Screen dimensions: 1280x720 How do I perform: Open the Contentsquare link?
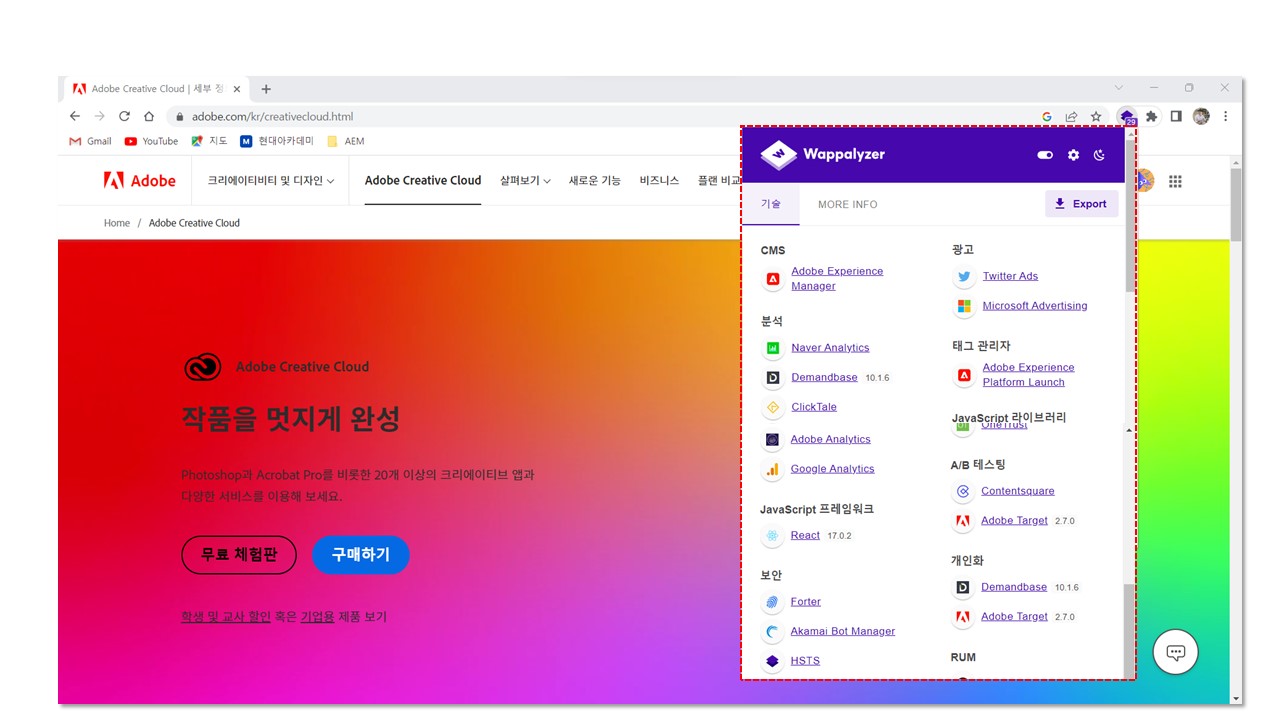[1017, 490]
